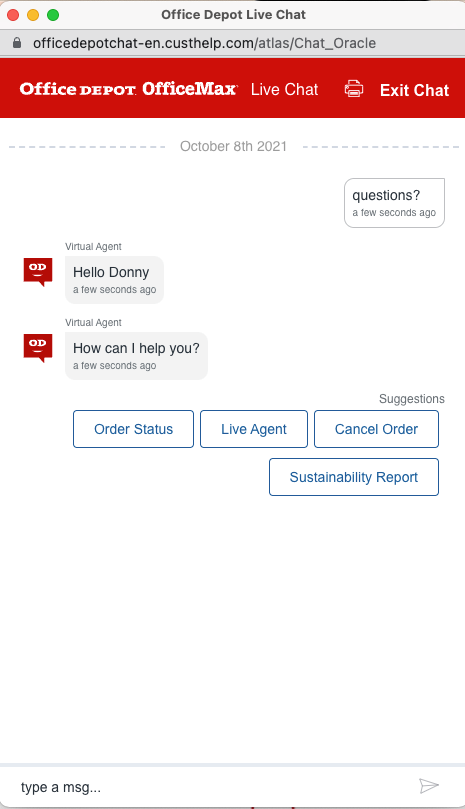Click the printer icon in header
465x809 pixels.
354,89
